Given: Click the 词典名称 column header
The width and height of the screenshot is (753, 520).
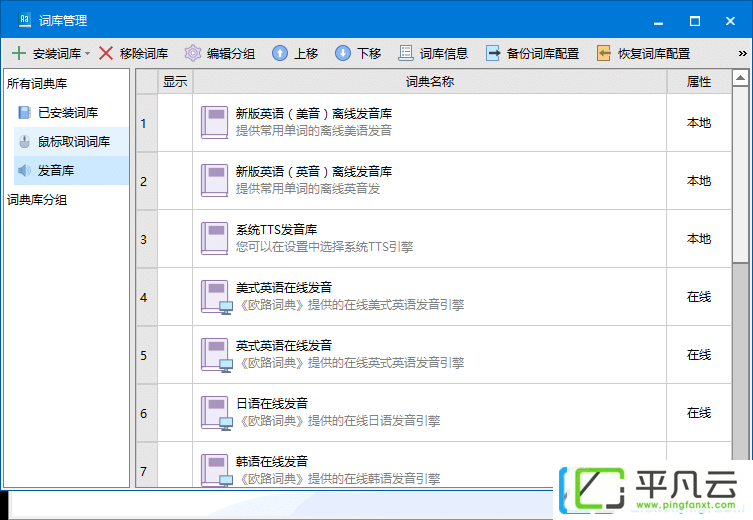Looking at the screenshot, I should click(430, 82).
